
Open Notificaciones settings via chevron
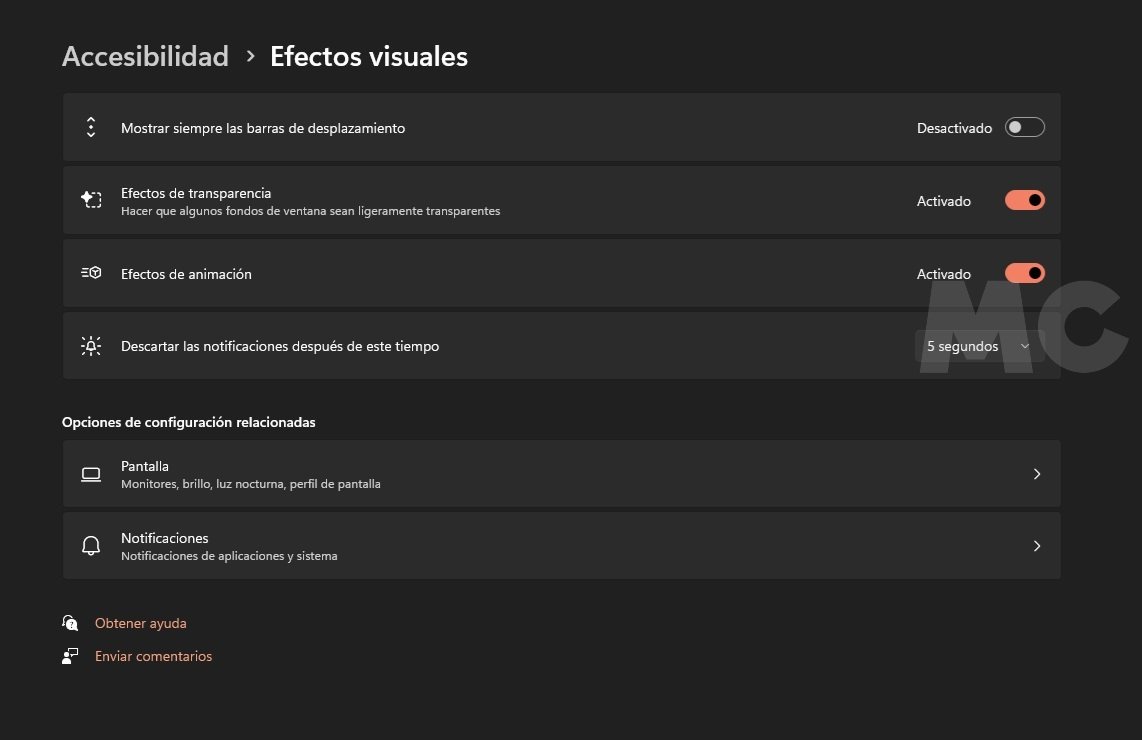click(1037, 546)
